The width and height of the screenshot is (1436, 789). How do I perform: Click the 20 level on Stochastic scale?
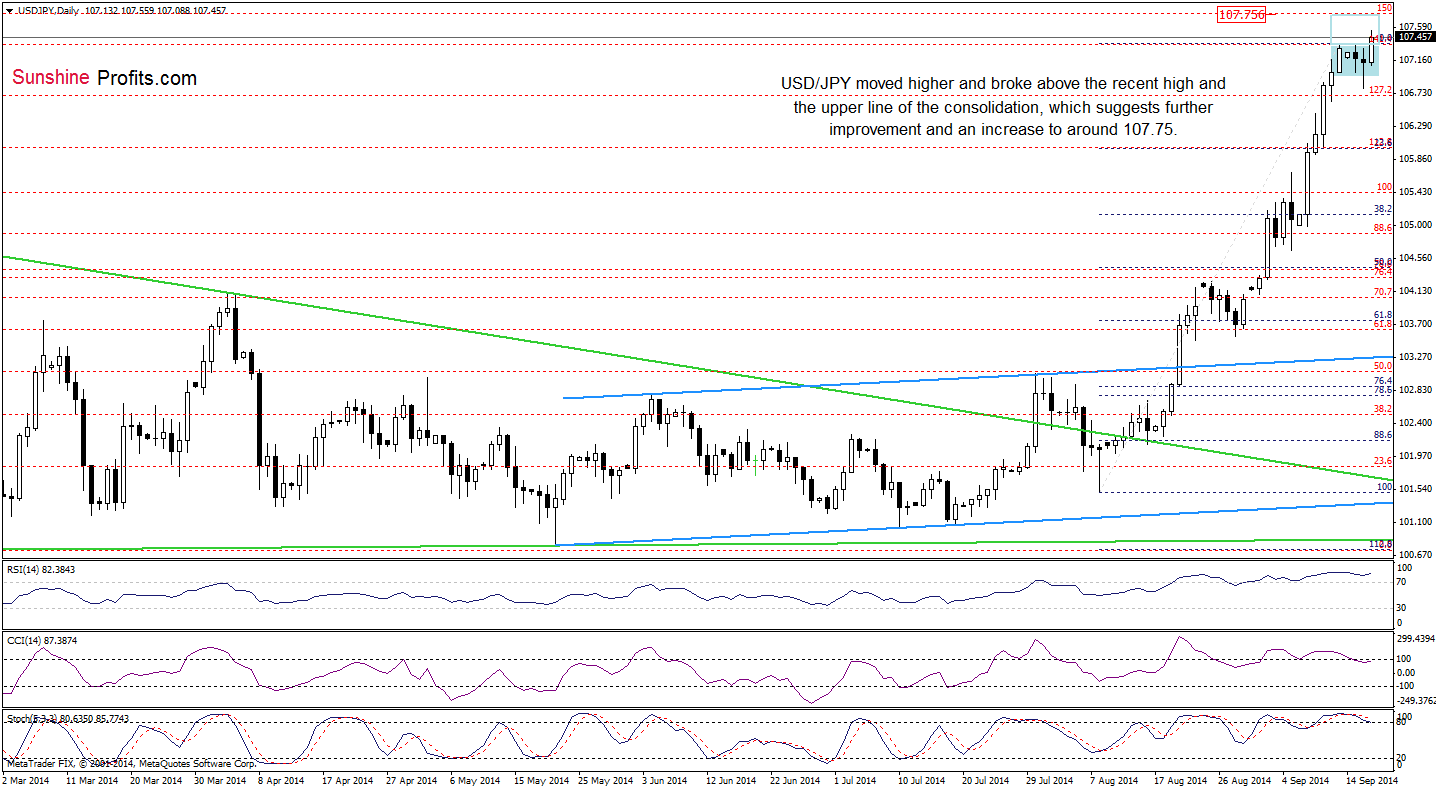pos(1404,757)
